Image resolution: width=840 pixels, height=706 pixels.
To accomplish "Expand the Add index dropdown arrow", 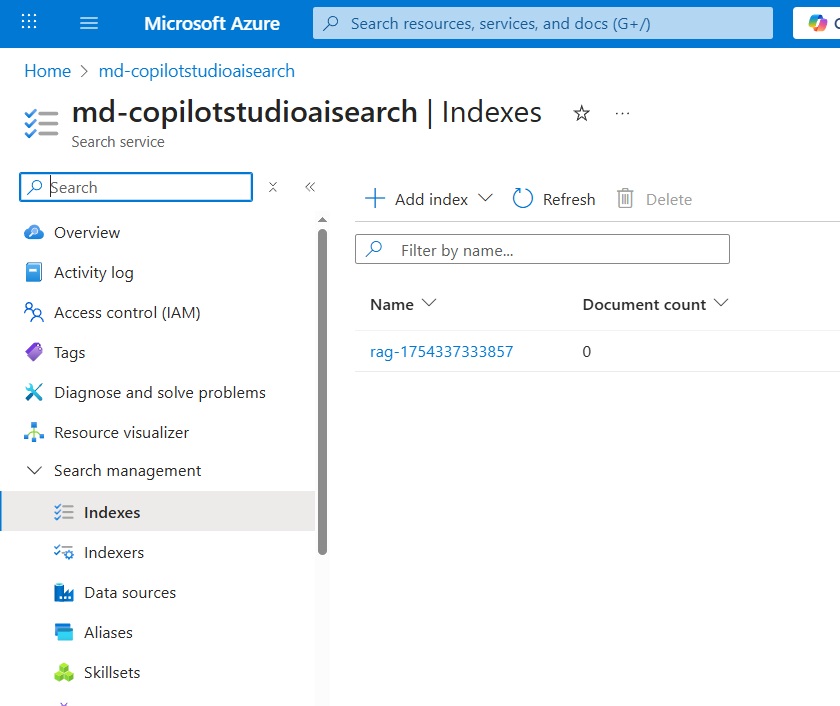I will tap(485, 198).
